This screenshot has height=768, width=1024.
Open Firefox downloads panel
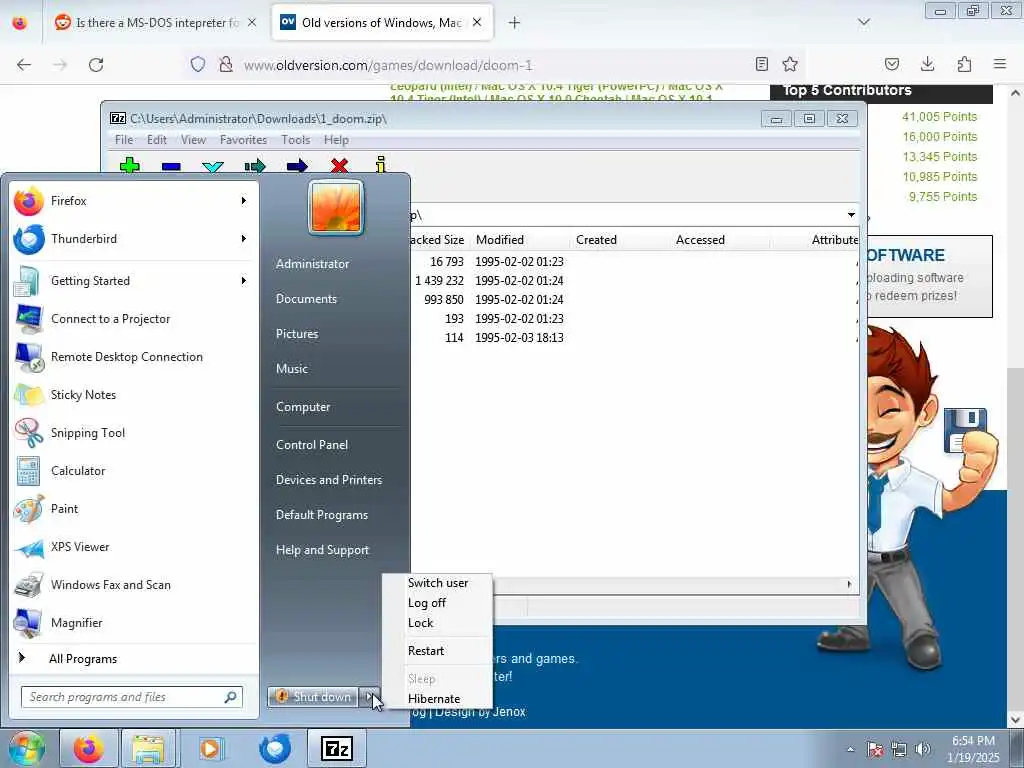[x=927, y=64]
